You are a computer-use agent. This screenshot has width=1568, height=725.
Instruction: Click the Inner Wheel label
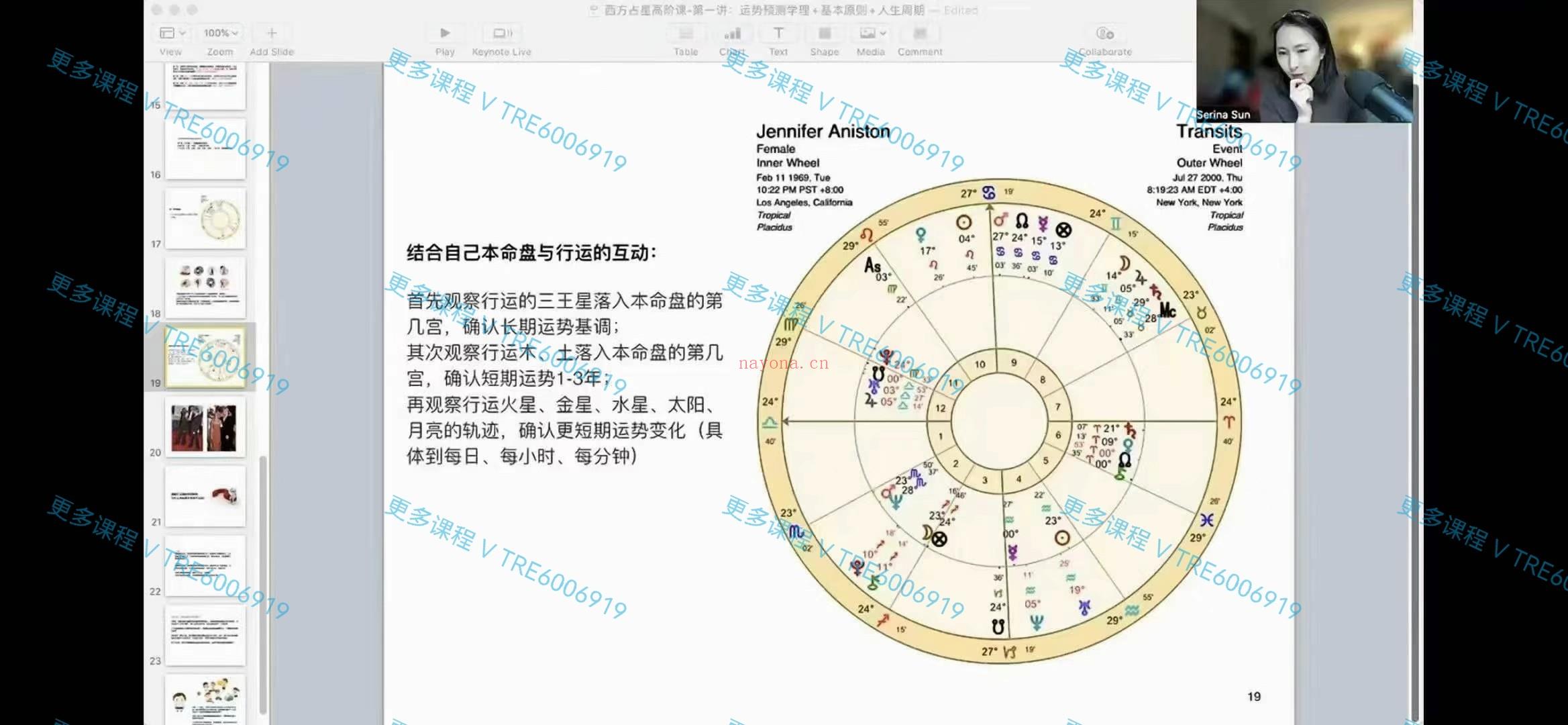coord(788,162)
